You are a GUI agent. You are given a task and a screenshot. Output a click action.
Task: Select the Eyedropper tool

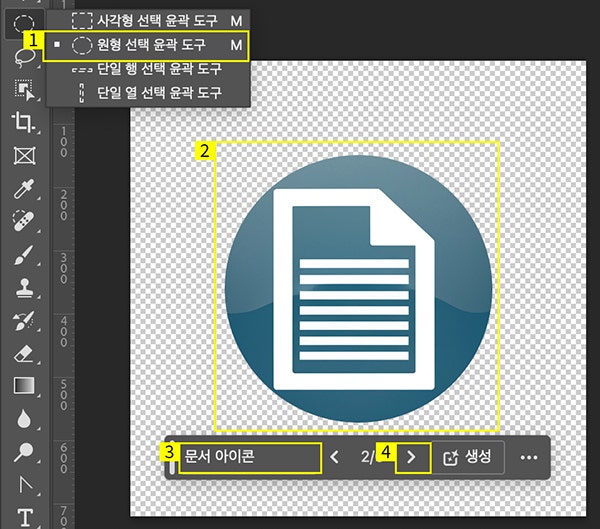click(24, 188)
